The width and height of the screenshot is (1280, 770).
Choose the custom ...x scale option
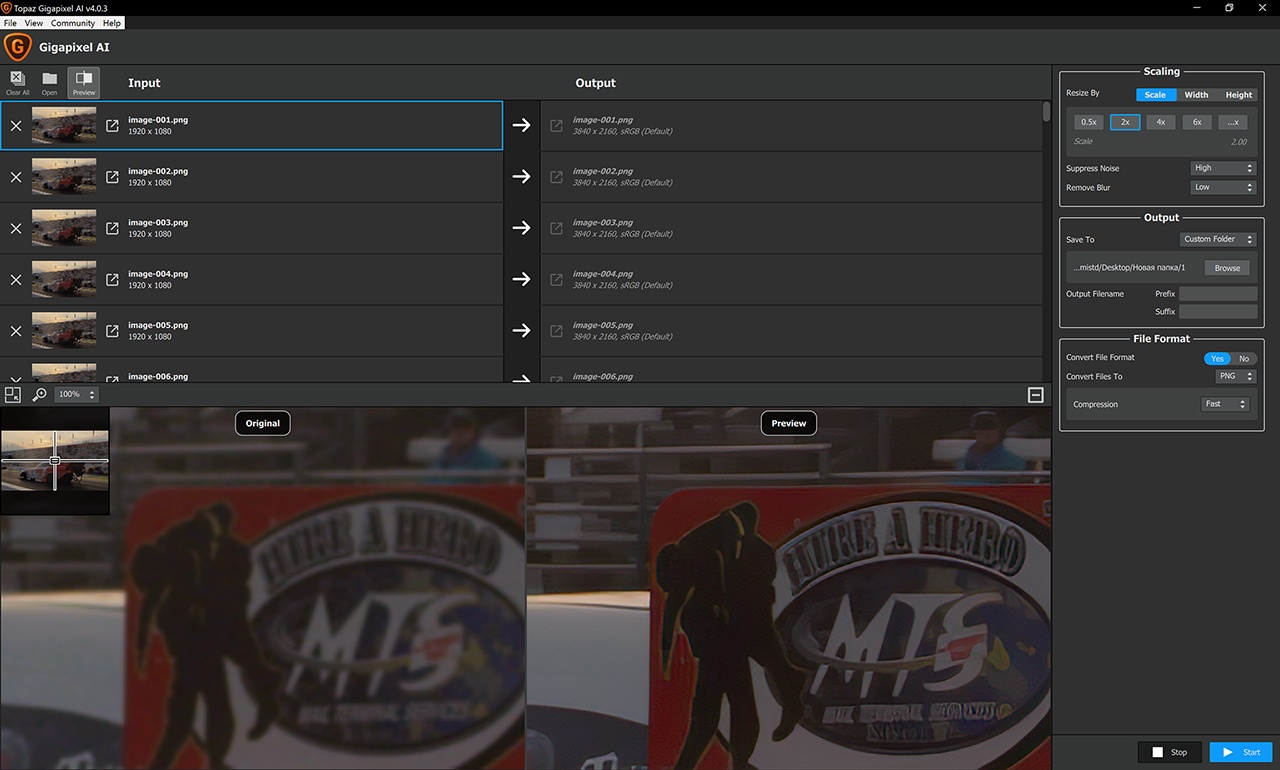1233,122
